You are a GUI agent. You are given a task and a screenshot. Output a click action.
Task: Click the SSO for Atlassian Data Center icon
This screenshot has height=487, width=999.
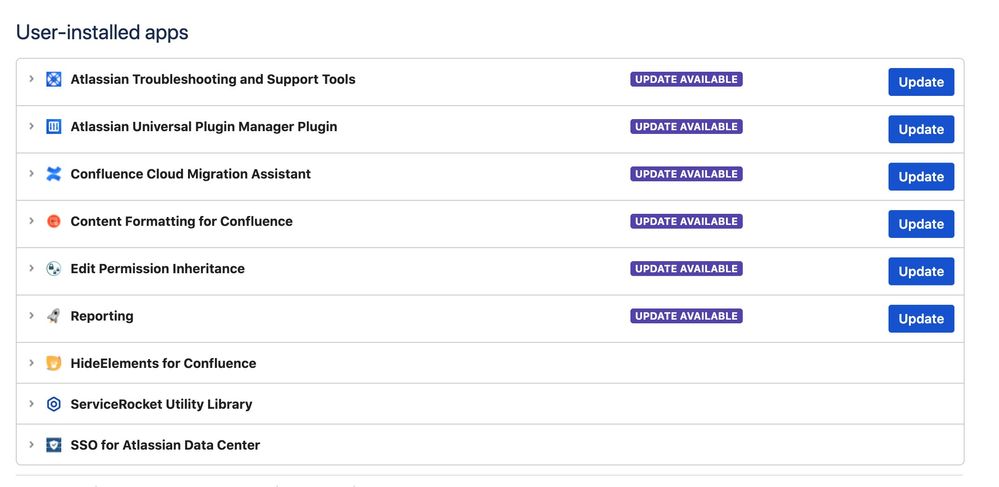coord(54,445)
